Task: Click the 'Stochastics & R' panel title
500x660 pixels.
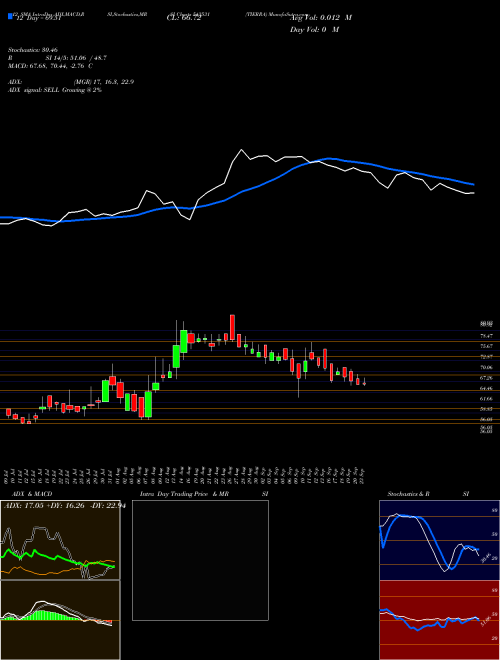Action: (408, 494)
